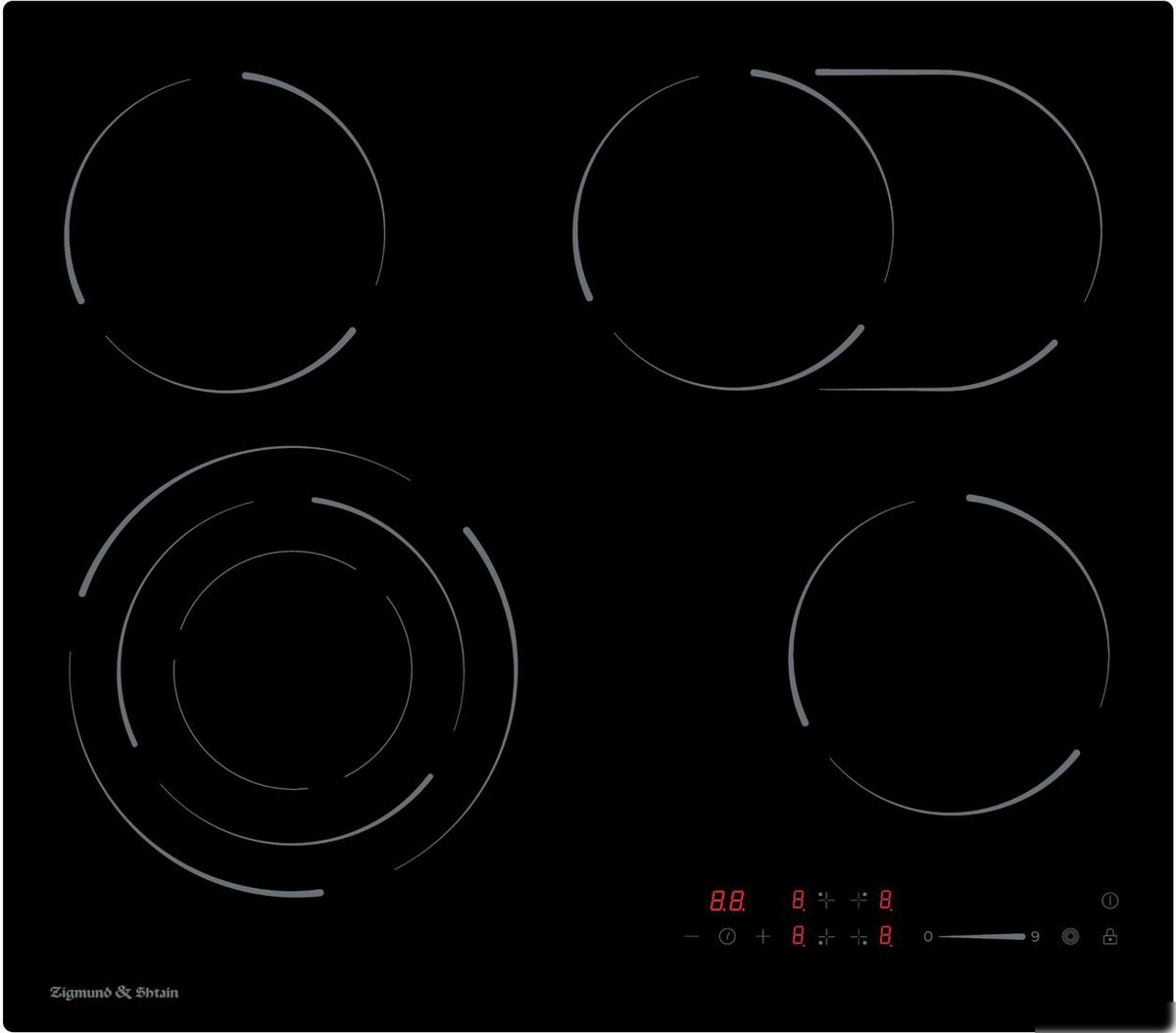Viewport: 1176px width, 1033px height.
Task: Decrease timer with the minus button
Action: pyautogui.click(x=692, y=937)
